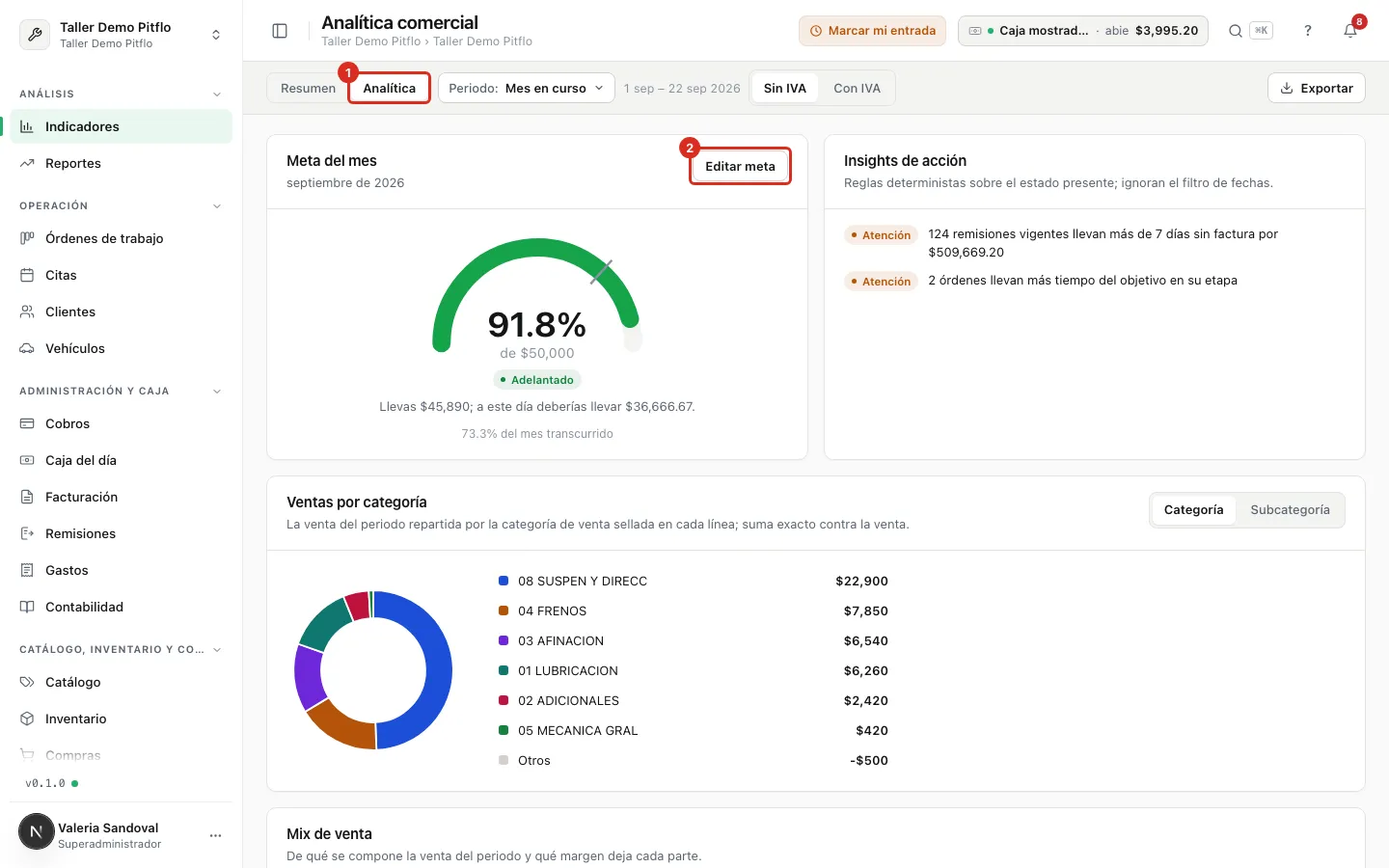Switch to the Resumen tab

point(308,88)
